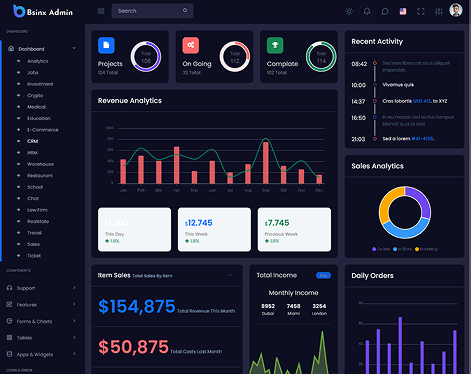Click the This Day revenue card
The height and width of the screenshot is (374, 471).
[x=134, y=229]
